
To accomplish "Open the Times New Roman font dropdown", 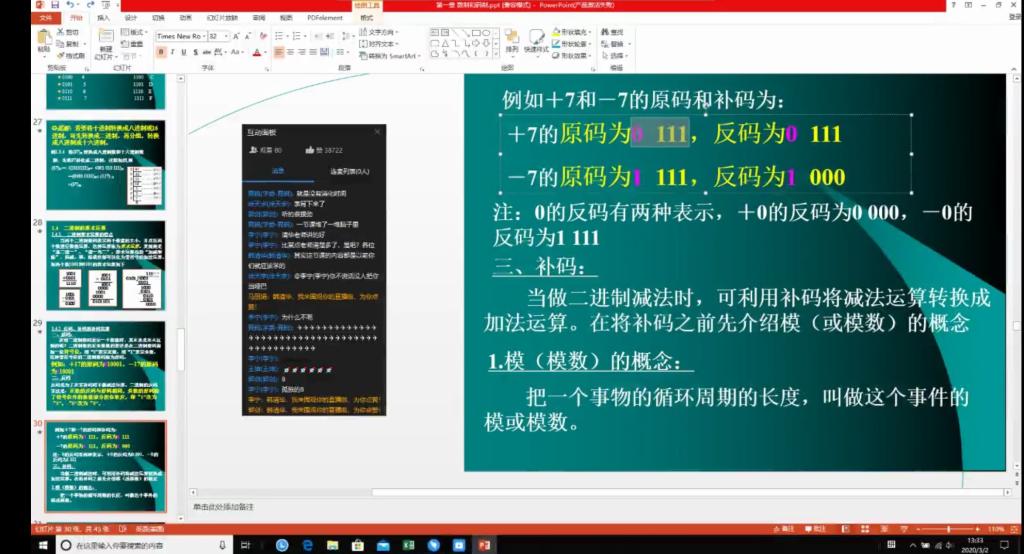I will tap(180, 36).
